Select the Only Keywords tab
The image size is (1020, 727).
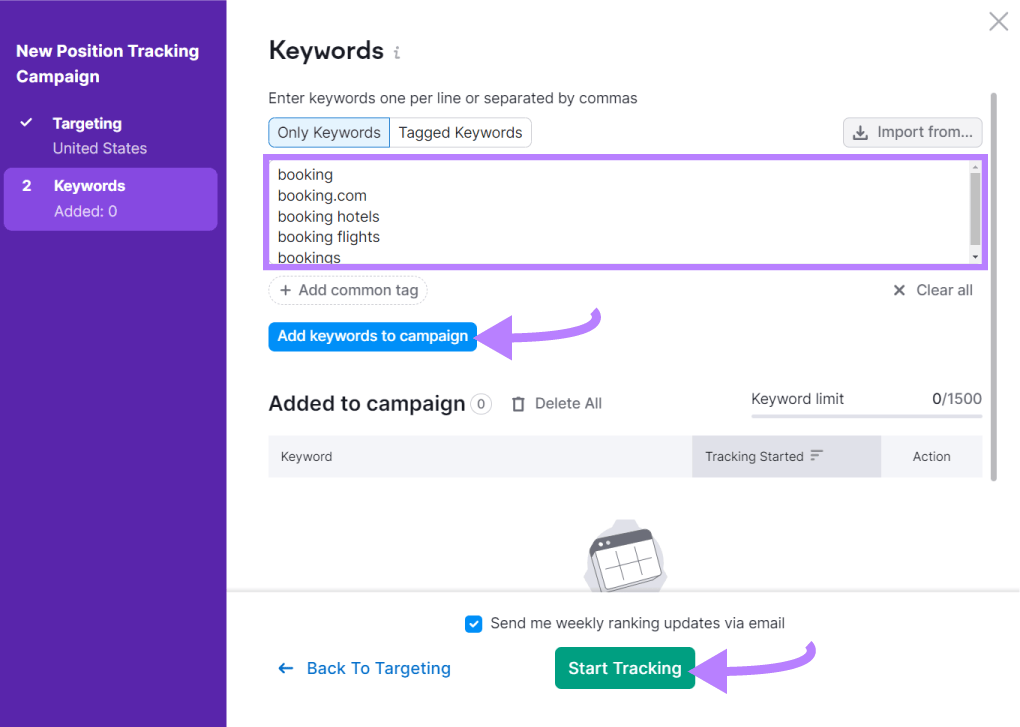point(328,131)
